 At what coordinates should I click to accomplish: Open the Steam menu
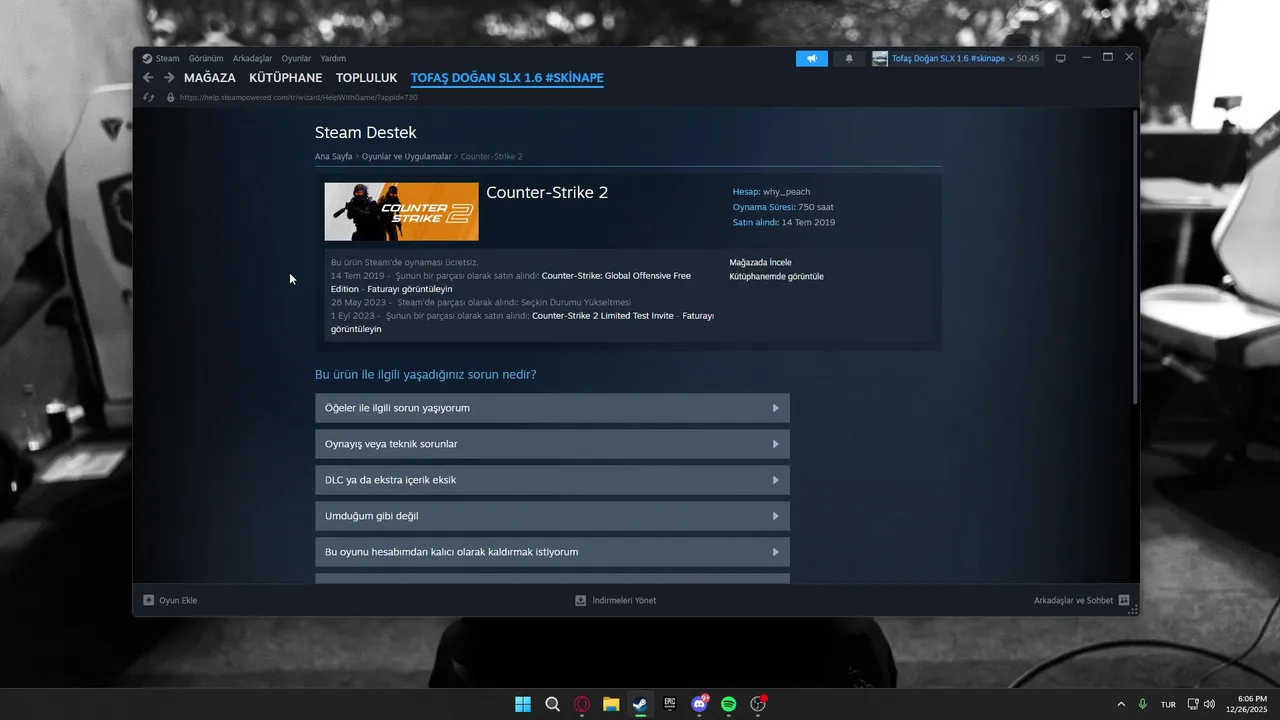coord(167,58)
